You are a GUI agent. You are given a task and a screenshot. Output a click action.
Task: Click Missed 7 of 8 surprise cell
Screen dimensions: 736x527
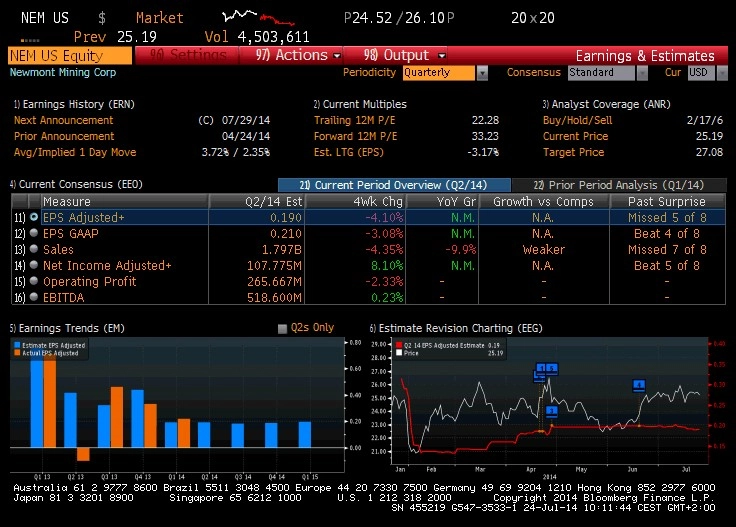[667, 249]
